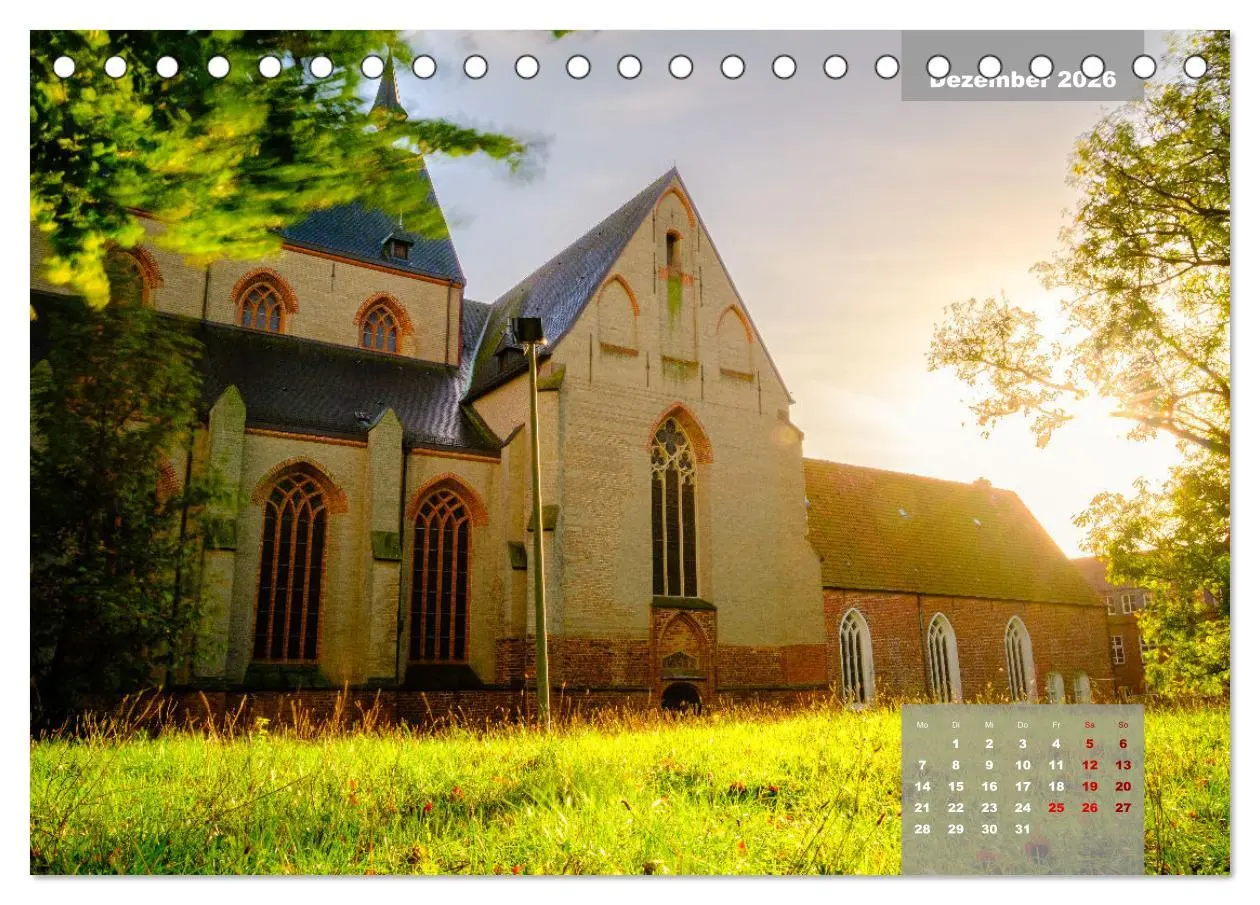This screenshot has height=905, width=1260.
Task: Click date 31 in the last row
Action: 1022,828
